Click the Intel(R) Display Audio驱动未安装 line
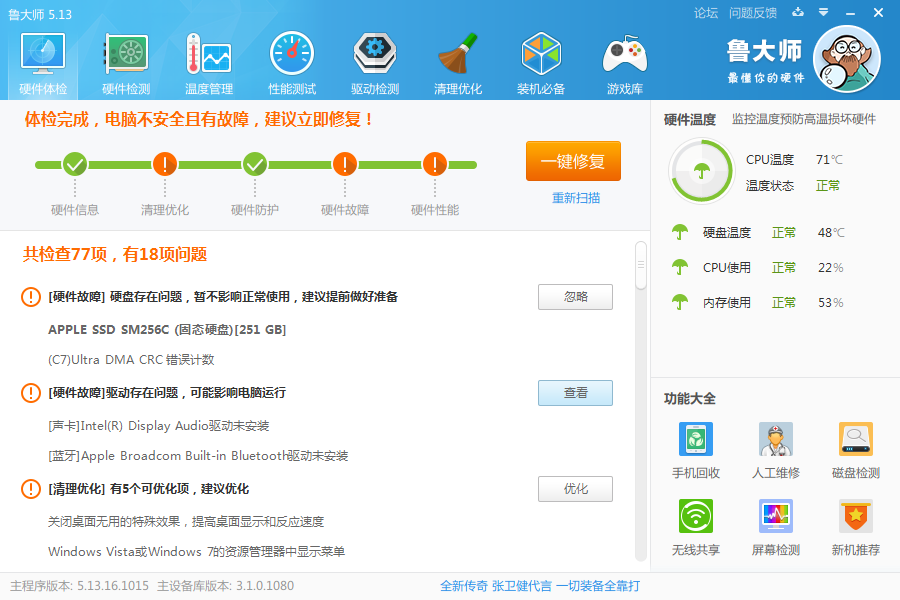The height and width of the screenshot is (600, 900). pyautogui.click(x=158, y=425)
